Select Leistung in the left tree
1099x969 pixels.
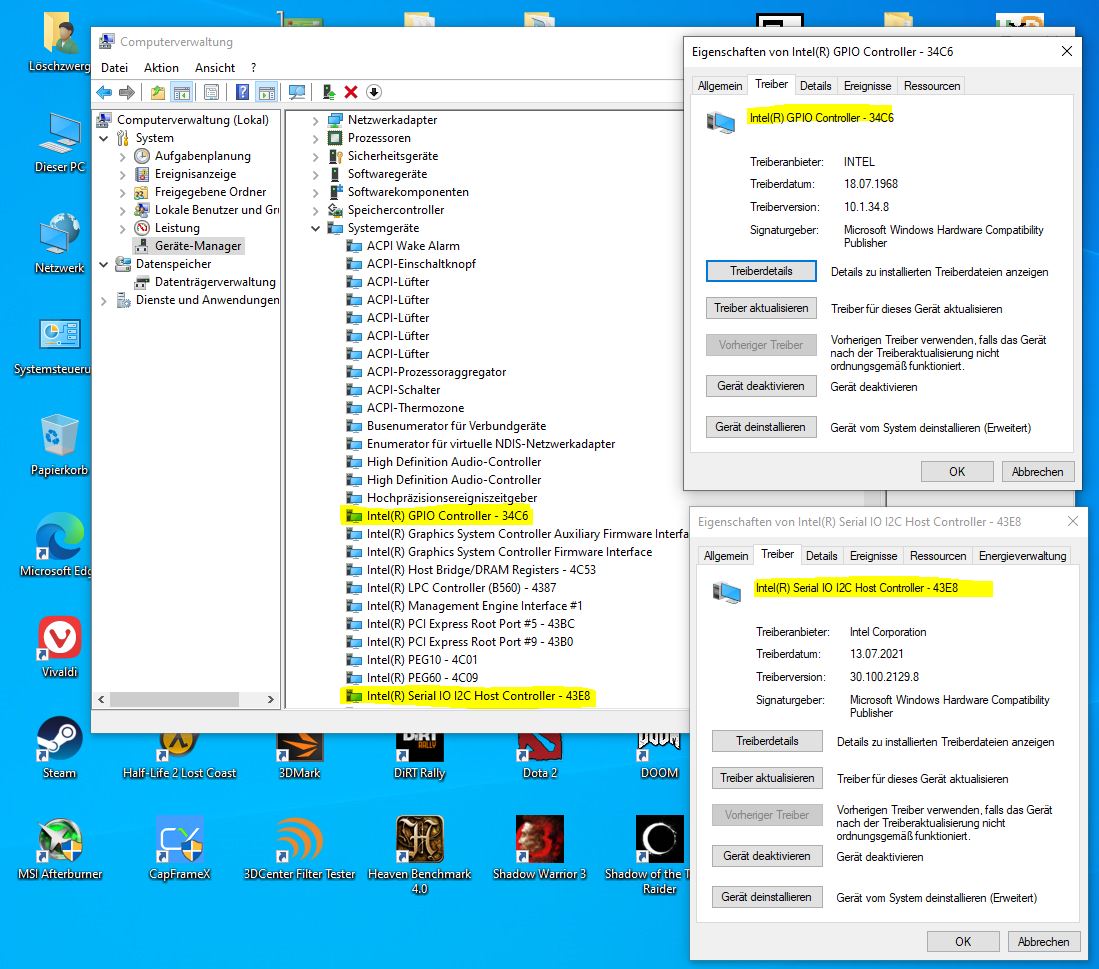tap(177, 228)
